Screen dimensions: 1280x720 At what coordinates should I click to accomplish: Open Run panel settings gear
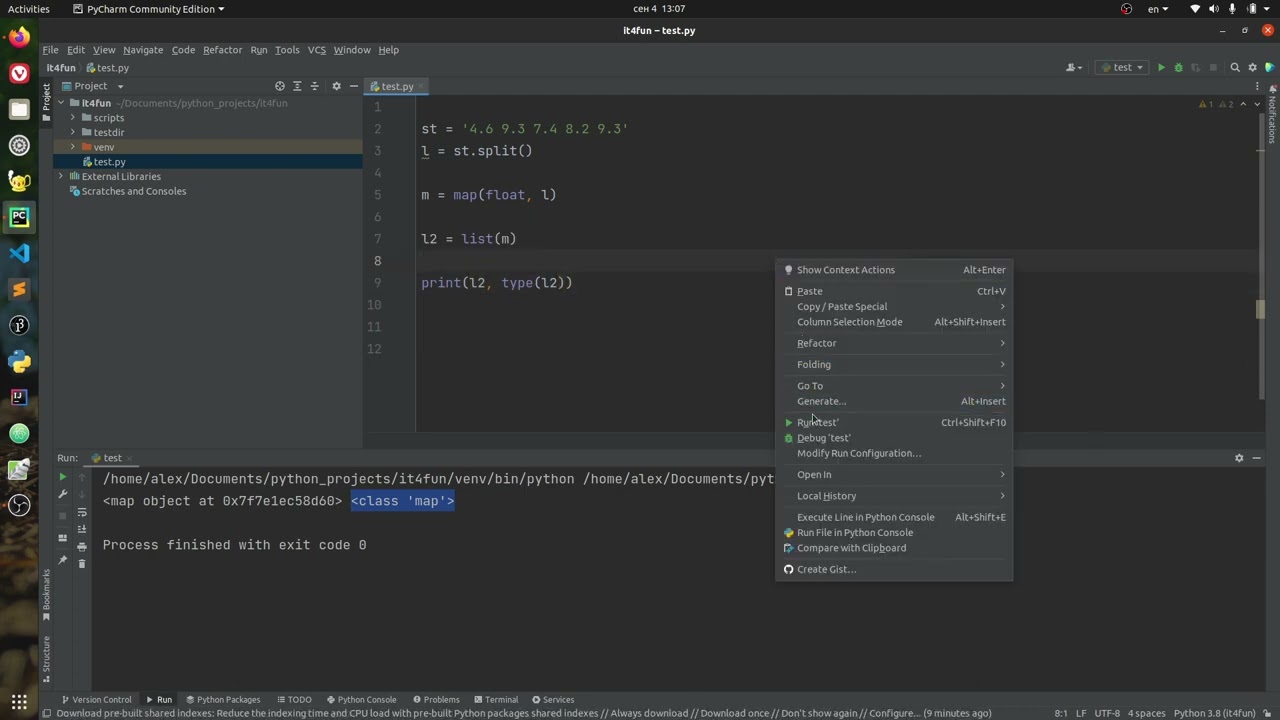coord(1239,458)
